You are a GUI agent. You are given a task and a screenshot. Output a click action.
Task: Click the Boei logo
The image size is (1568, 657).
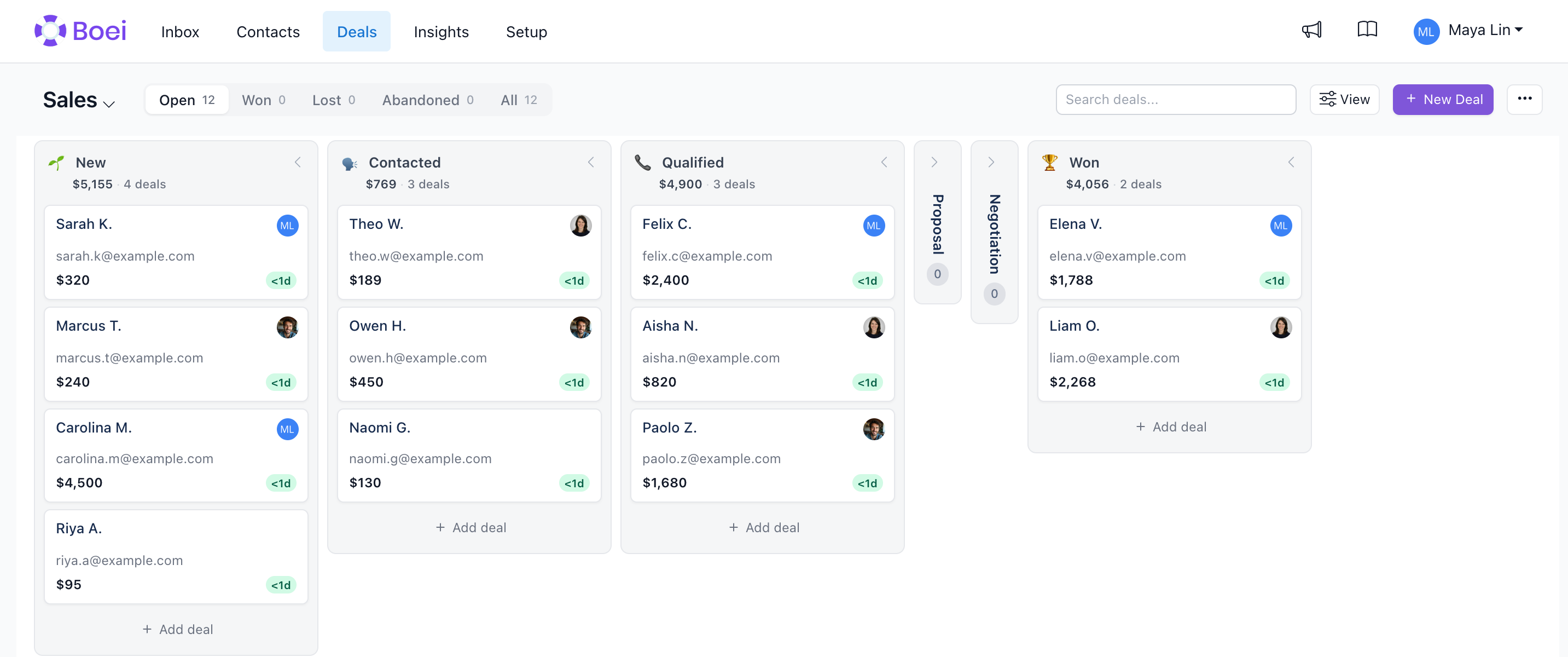click(80, 31)
